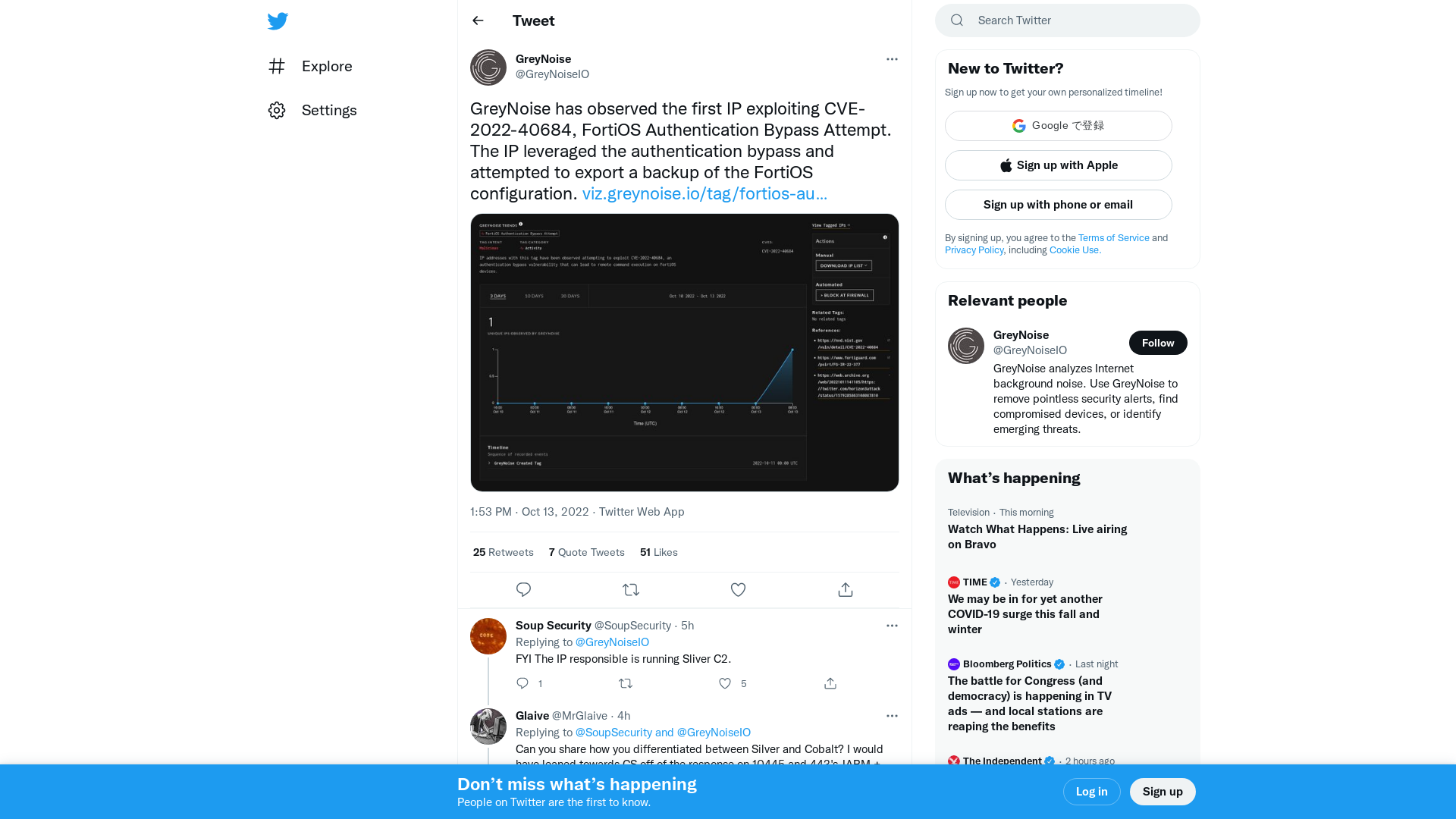Retweet GreyNoise's tweet using the retweet icon
This screenshot has width=1456, height=819.
pos(630,589)
